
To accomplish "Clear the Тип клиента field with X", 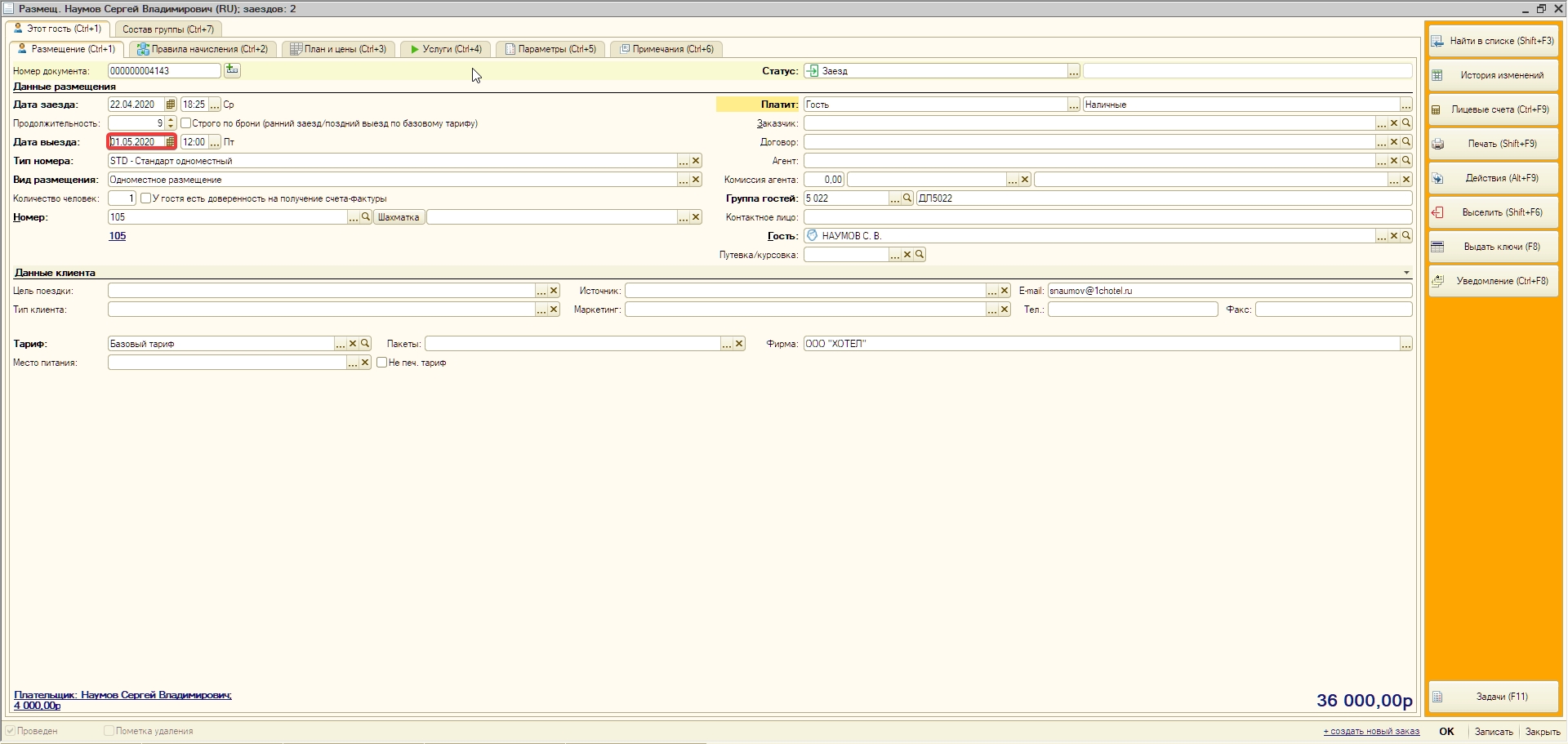I will [554, 310].
